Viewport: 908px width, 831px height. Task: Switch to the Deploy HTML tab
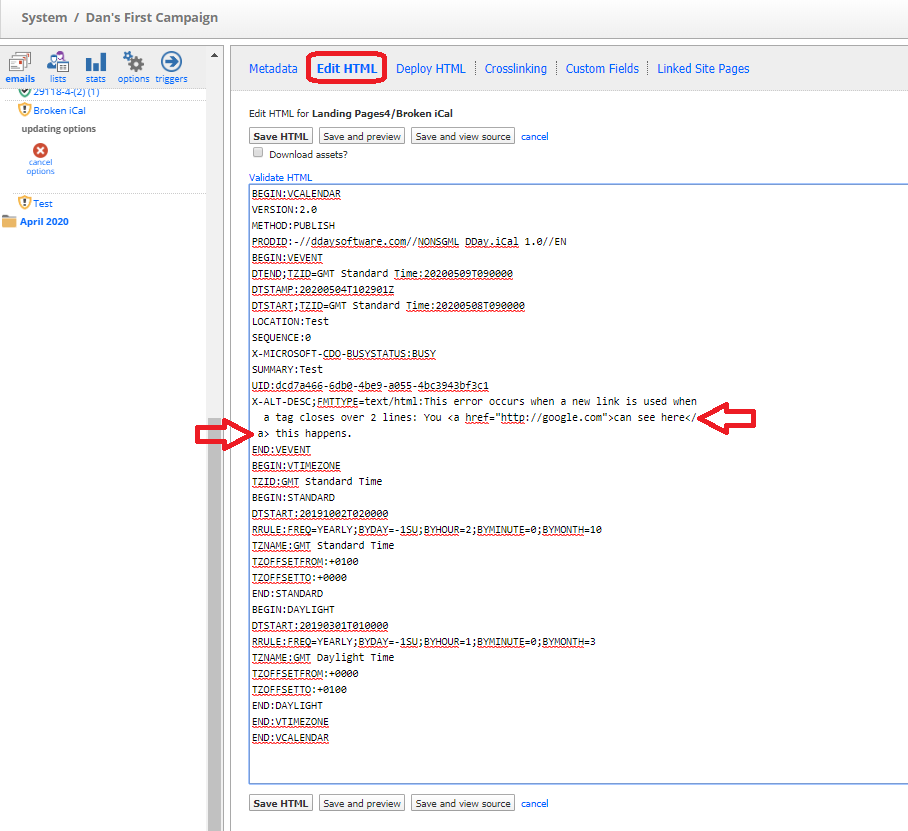[430, 68]
